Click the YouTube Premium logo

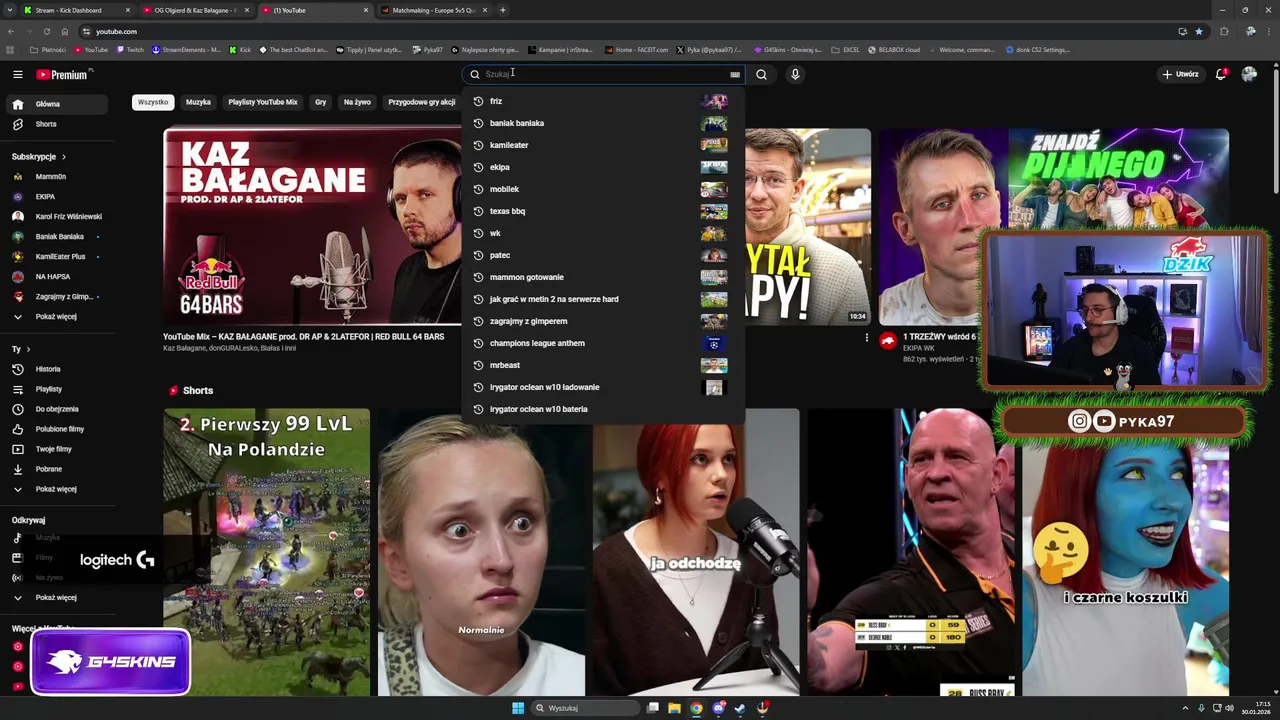pyautogui.click(x=64, y=74)
